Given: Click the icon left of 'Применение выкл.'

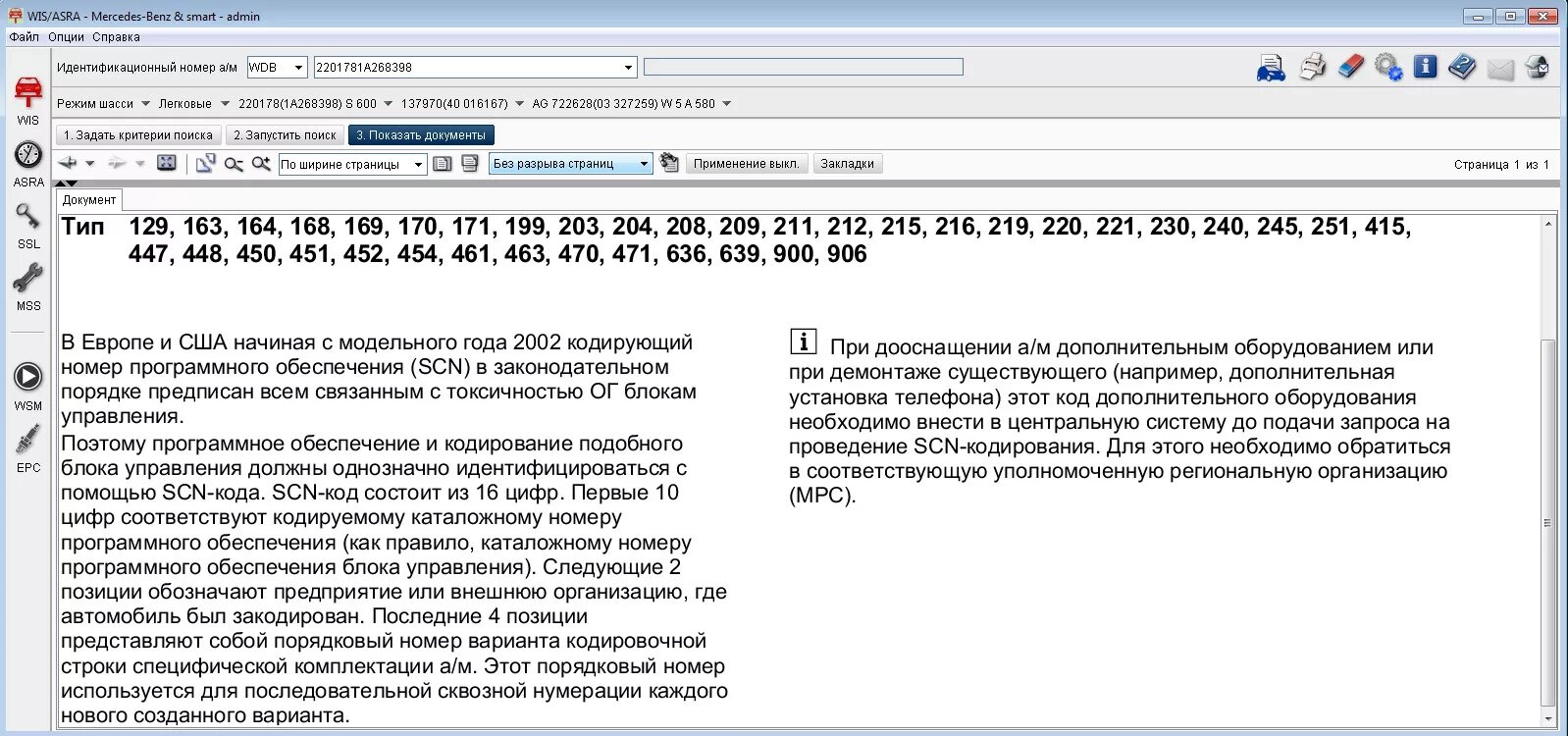Looking at the screenshot, I should click(669, 163).
